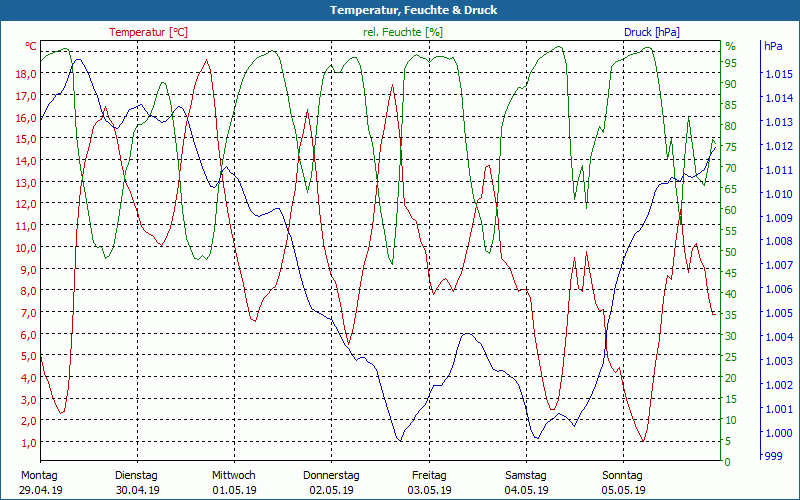Click the '80' humidity axis value
The image size is (800, 500).
730,126
